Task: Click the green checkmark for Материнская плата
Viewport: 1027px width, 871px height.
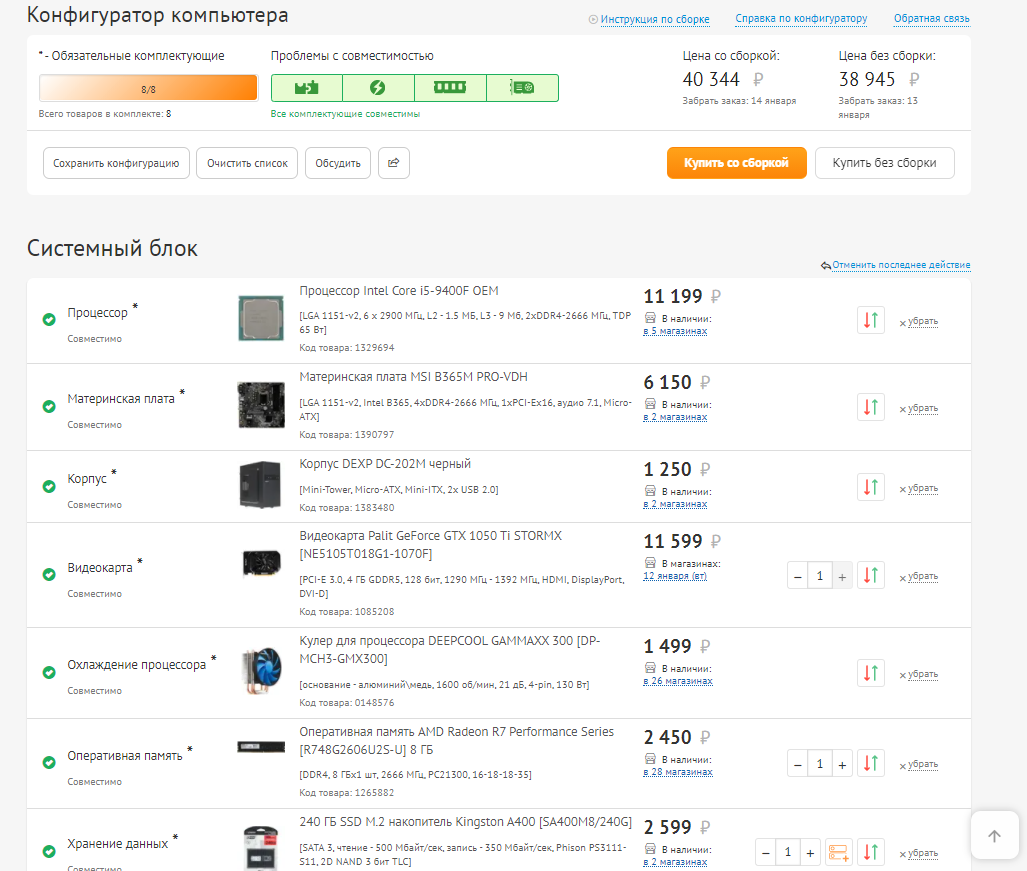Action: click(49, 406)
